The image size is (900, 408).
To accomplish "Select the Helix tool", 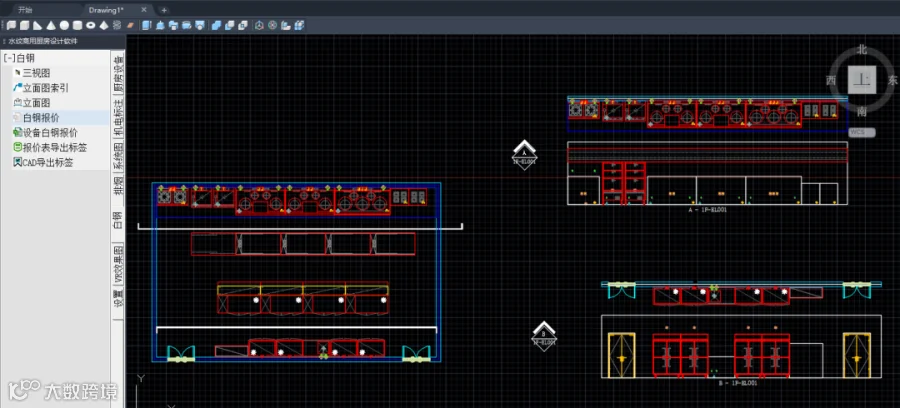I will click(x=117, y=25).
